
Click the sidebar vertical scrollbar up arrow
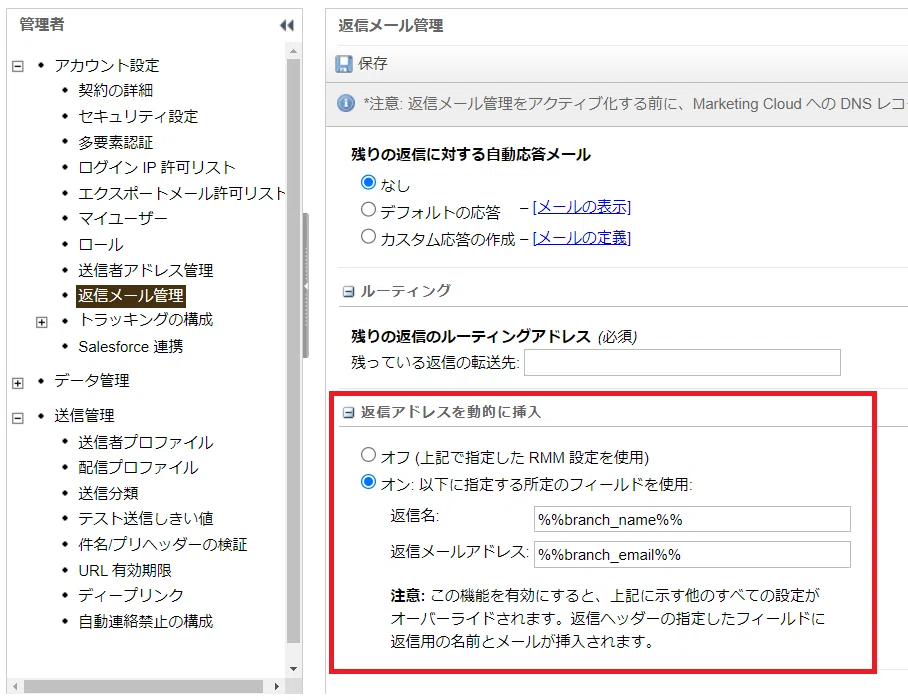tap(294, 52)
